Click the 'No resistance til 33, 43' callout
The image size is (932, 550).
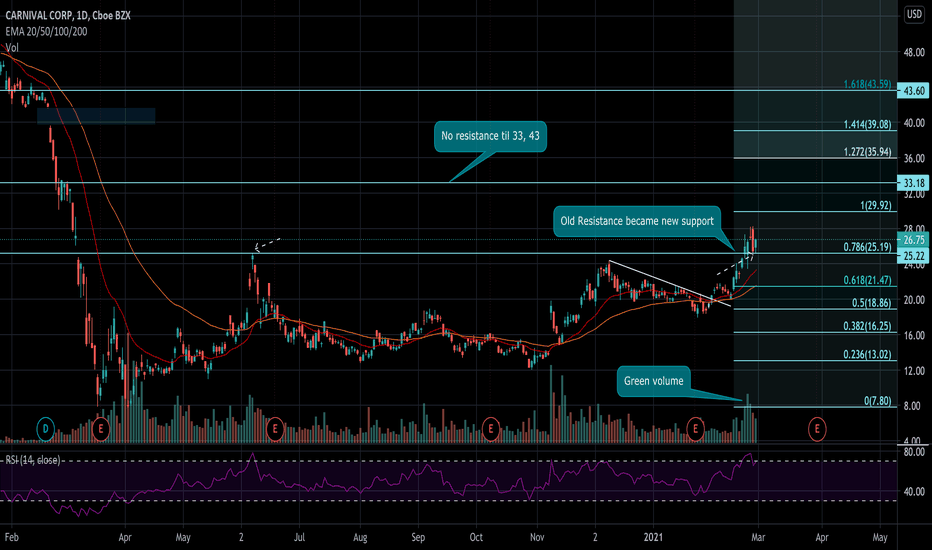coord(490,136)
